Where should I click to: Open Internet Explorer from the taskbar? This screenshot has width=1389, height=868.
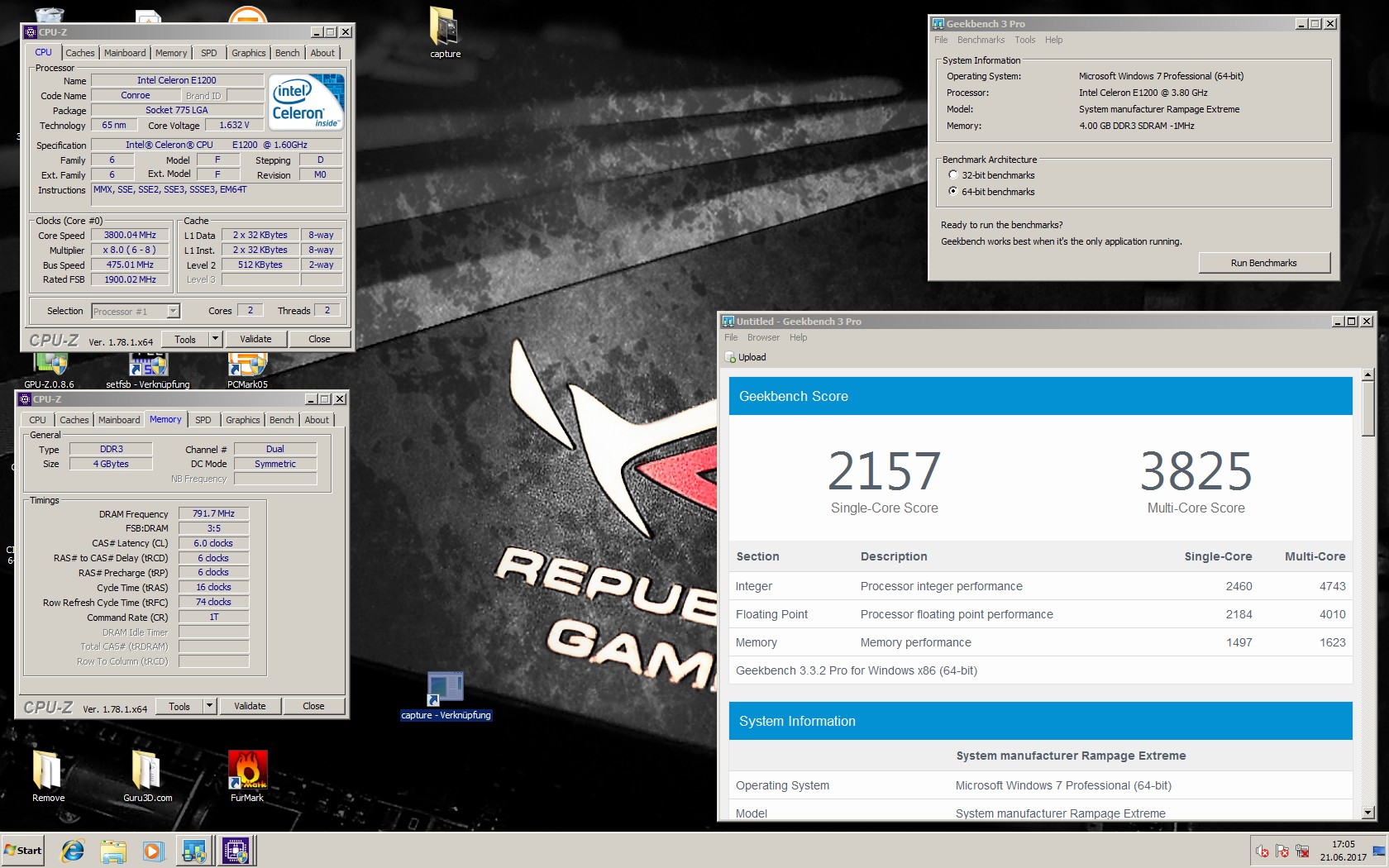pos(73,851)
